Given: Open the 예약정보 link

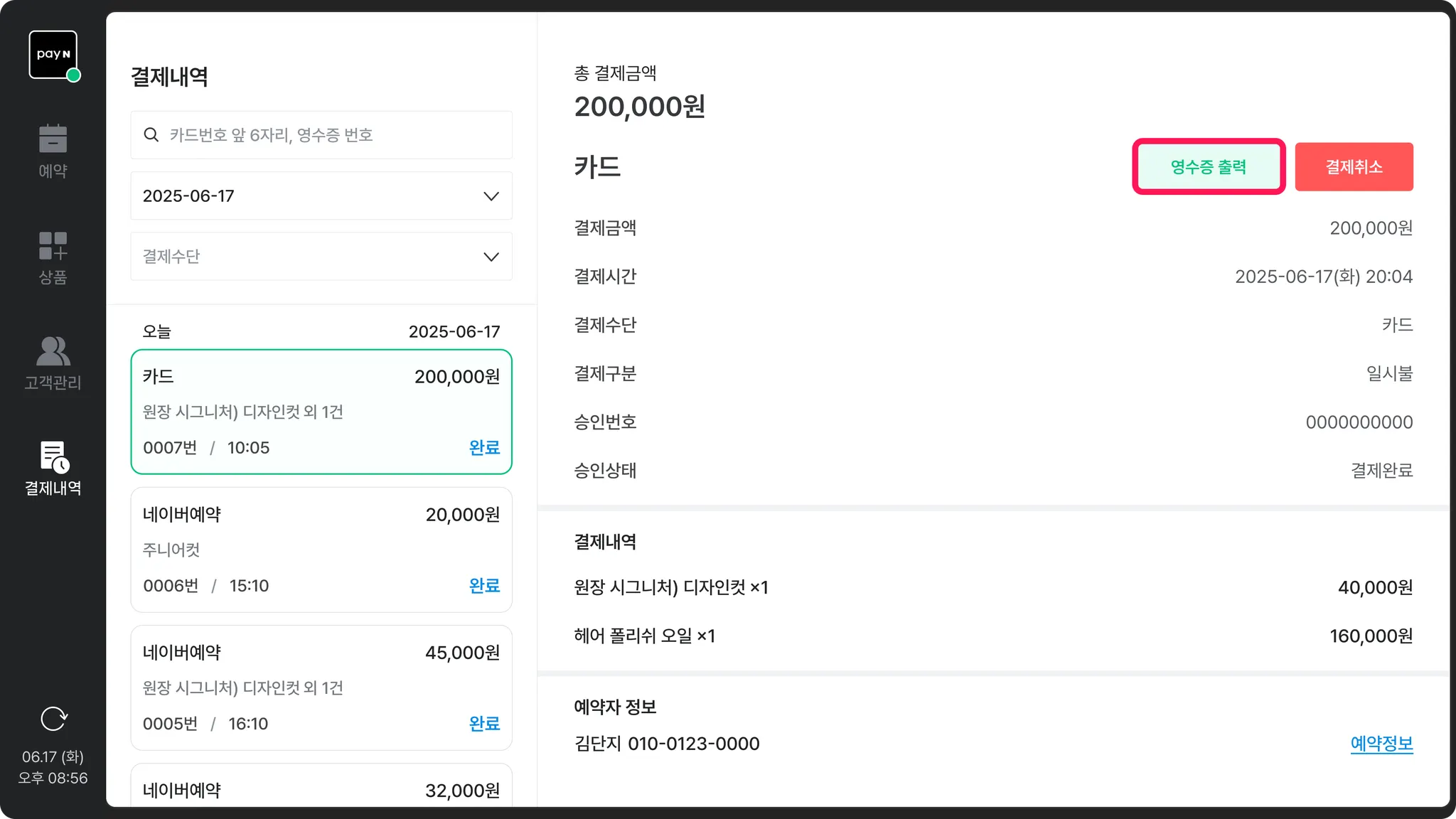Looking at the screenshot, I should click(1381, 744).
